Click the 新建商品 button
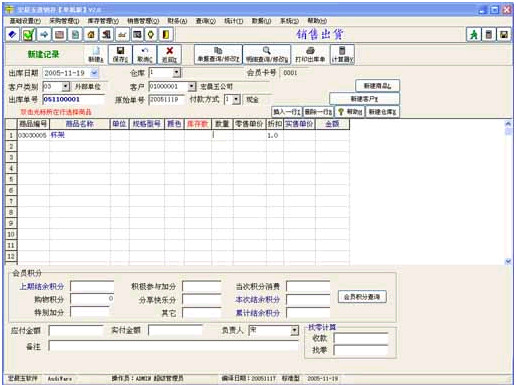Image resolution: width=516 pixels, height=385 pixels. pos(377,86)
